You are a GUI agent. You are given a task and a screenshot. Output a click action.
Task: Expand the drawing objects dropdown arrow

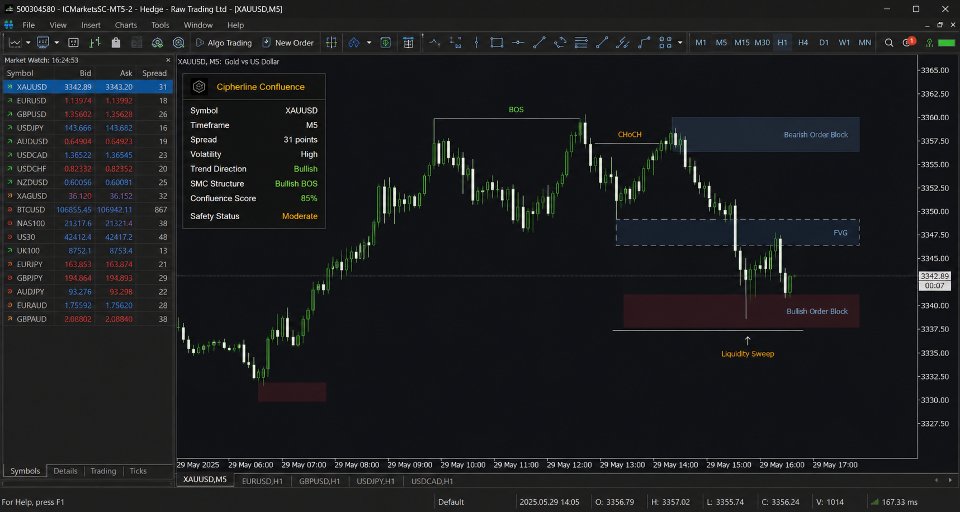[x=680, y=43]
